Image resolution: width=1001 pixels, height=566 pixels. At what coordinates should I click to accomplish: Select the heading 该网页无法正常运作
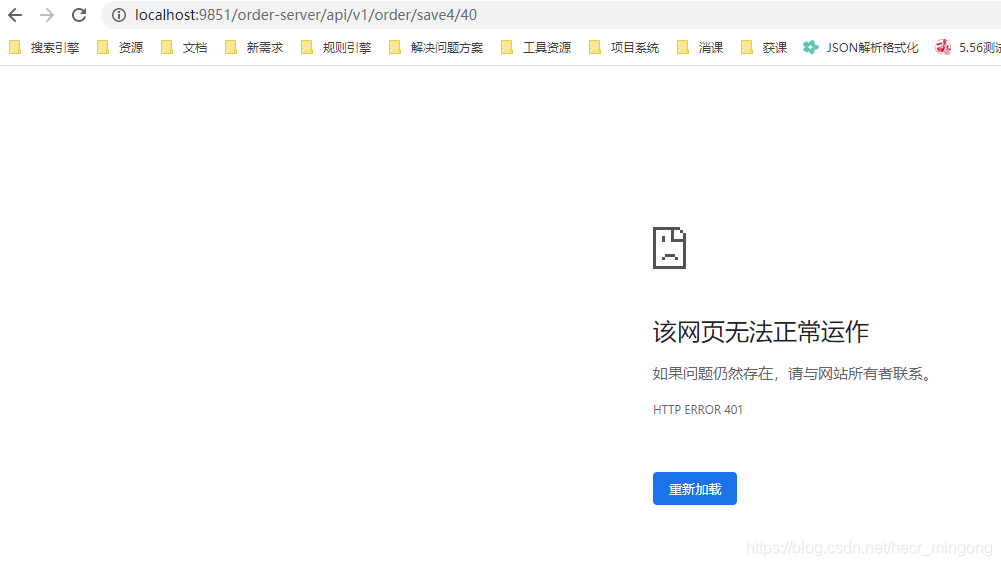tap(760, 332)
